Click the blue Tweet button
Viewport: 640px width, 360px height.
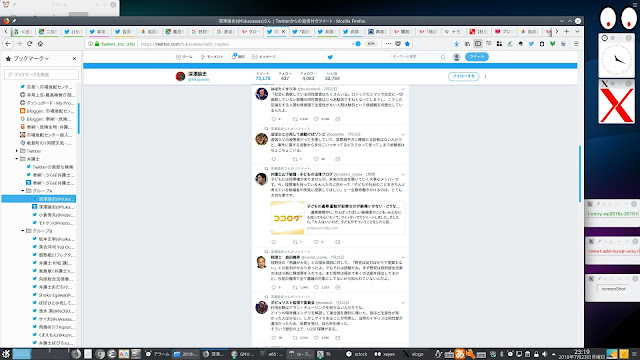(x=477, y=57)
